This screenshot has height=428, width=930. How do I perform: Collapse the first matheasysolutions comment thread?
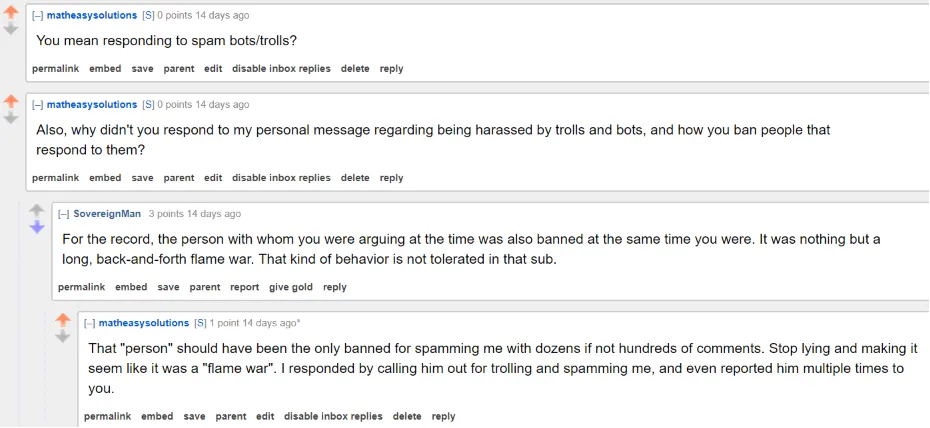point(37,15)
